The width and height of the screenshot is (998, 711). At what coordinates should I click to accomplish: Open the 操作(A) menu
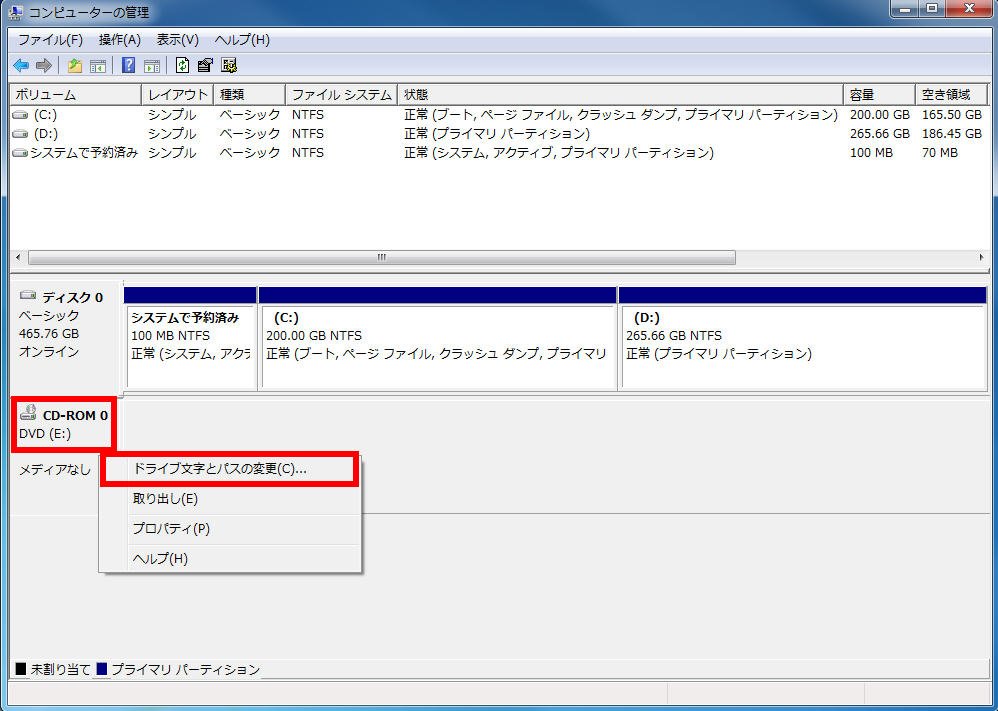click(120, 40)
